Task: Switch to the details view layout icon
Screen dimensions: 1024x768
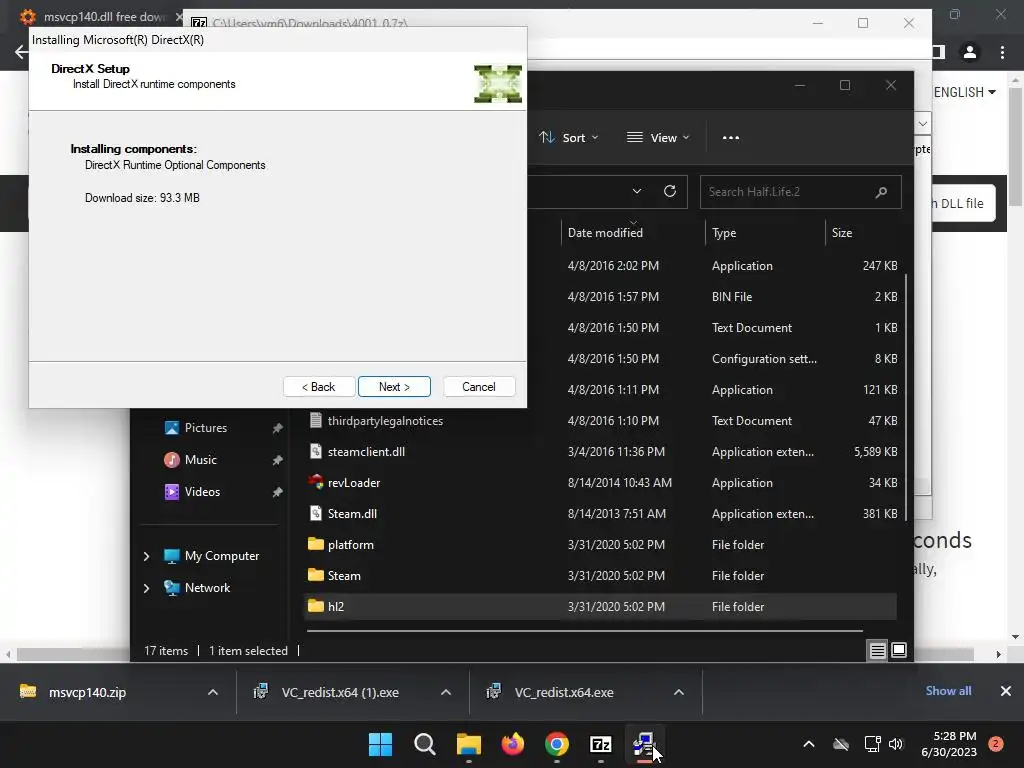Action: point(877,650)
